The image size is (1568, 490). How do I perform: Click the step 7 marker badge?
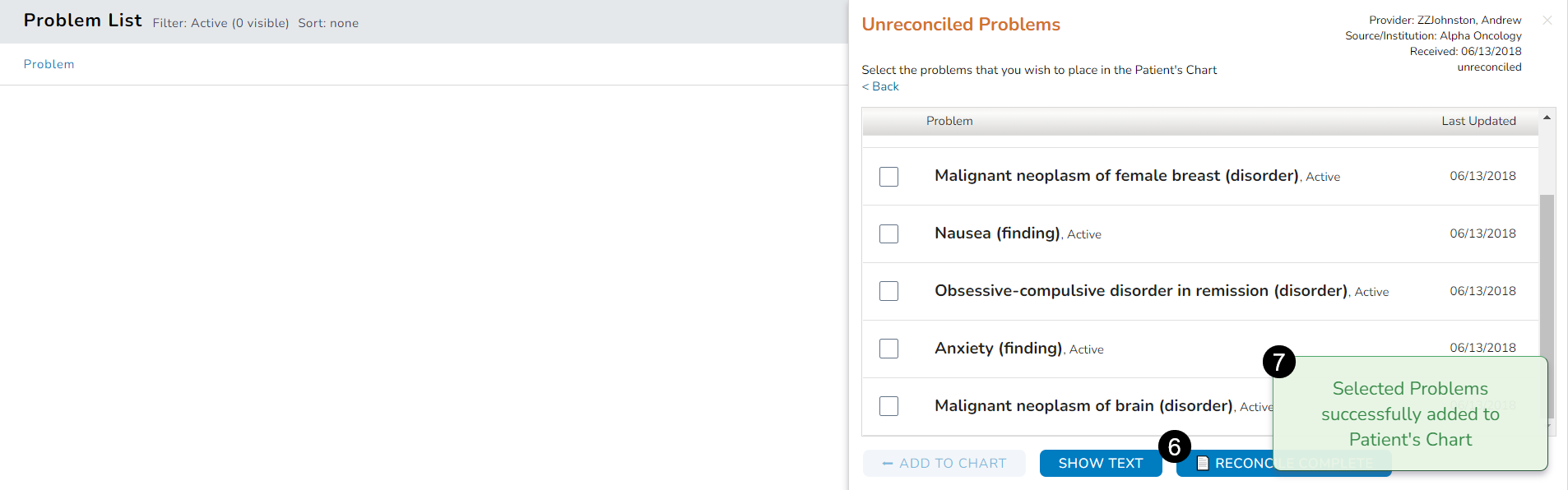1278,362
